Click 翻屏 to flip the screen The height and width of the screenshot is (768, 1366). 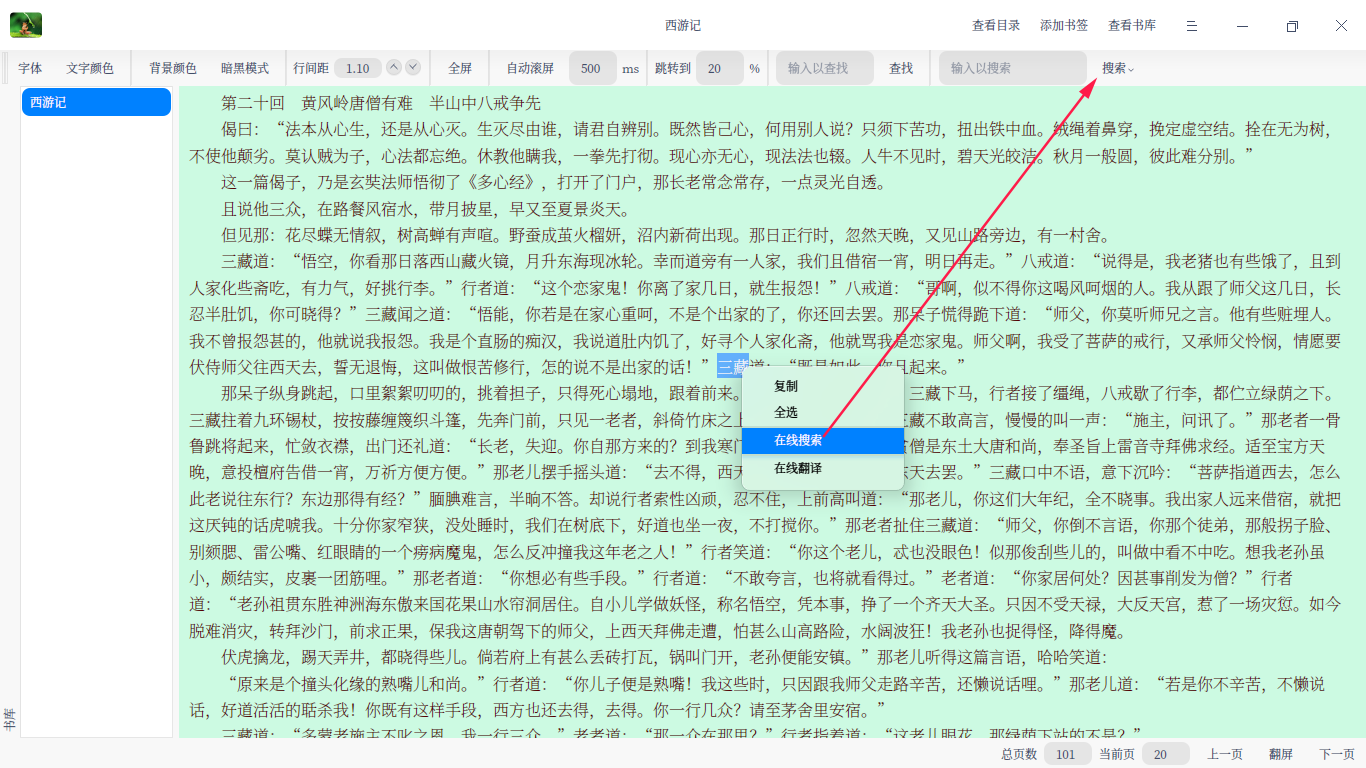1281,754
